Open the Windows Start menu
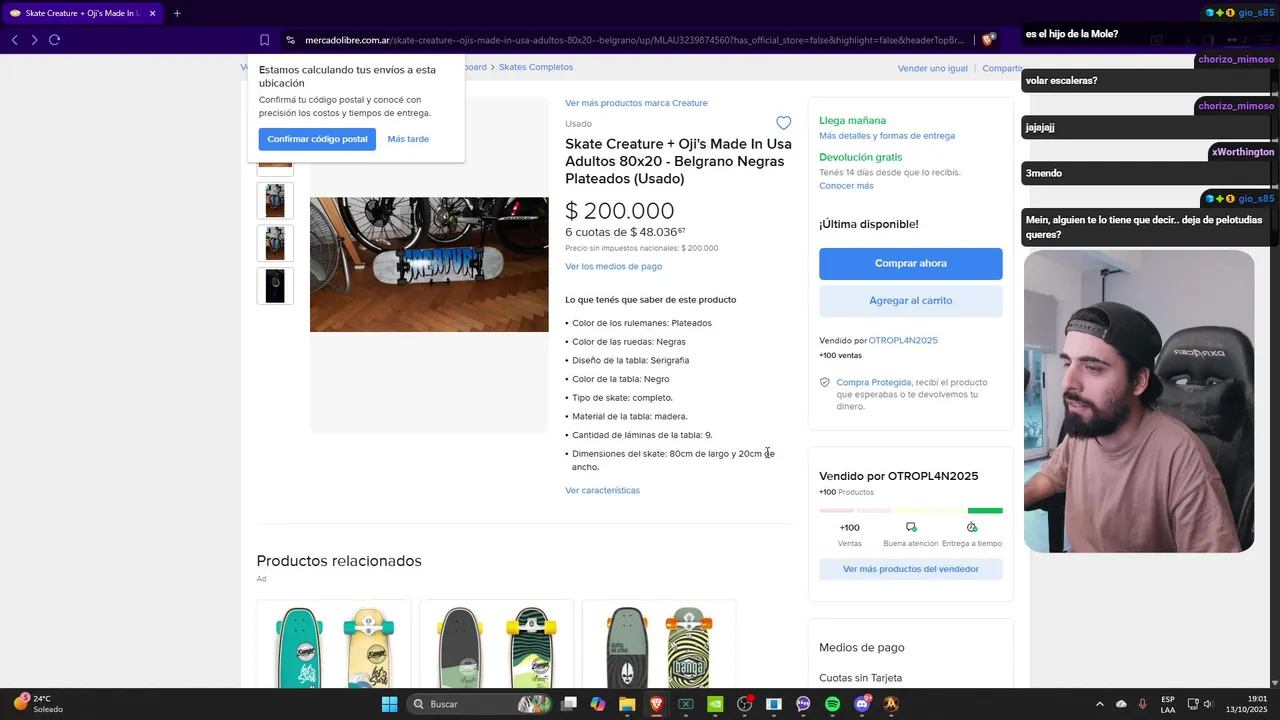The image size is (1280, 720). point(389,704)
